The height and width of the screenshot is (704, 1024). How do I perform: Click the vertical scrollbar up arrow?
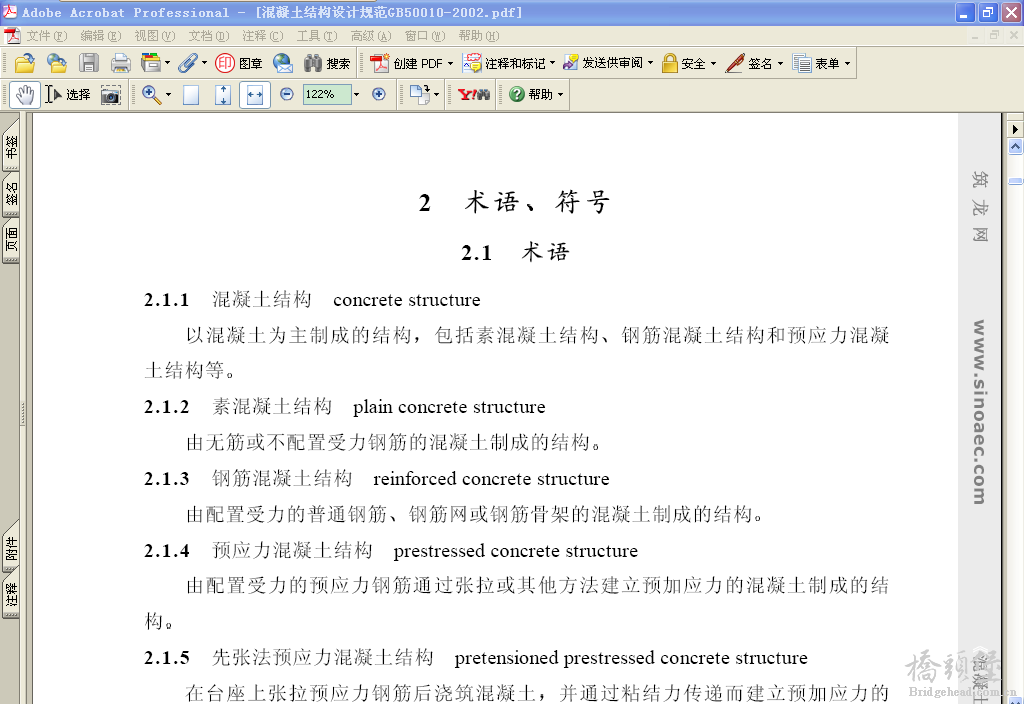(x=1015, y=147)
